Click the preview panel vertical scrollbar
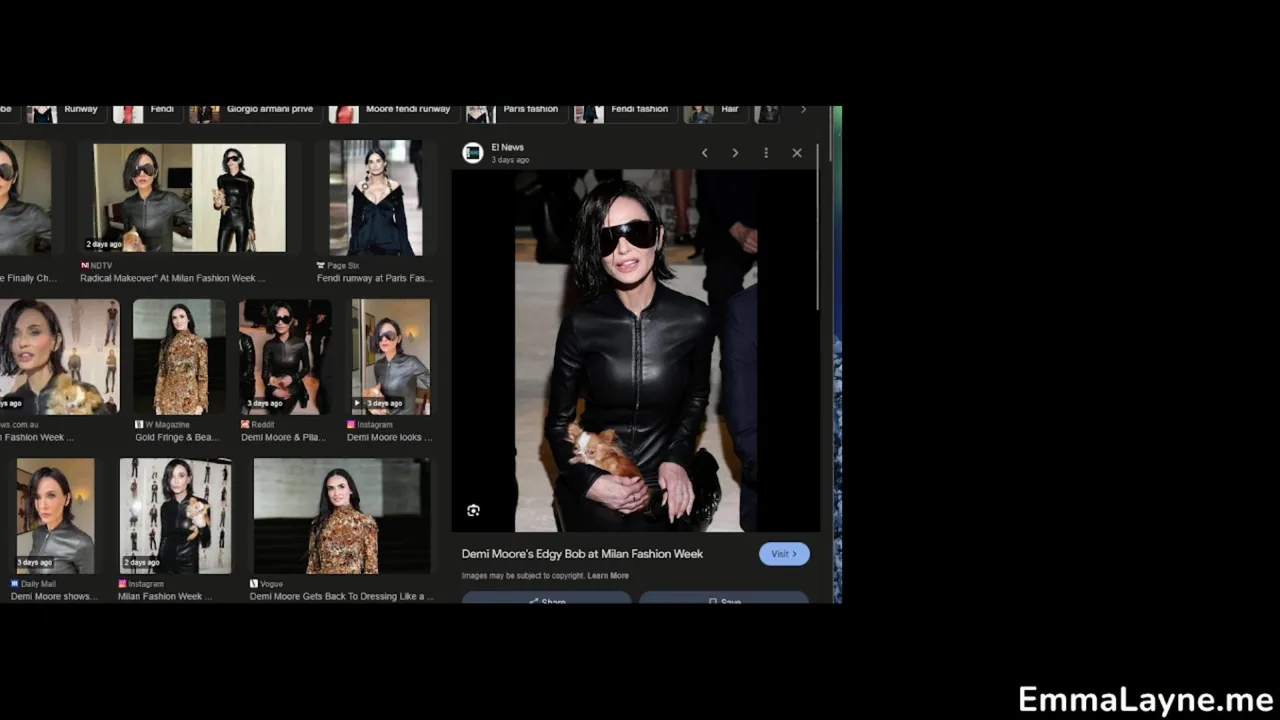The height and width of the screenshot is (720, 1280). click(818, 228)
